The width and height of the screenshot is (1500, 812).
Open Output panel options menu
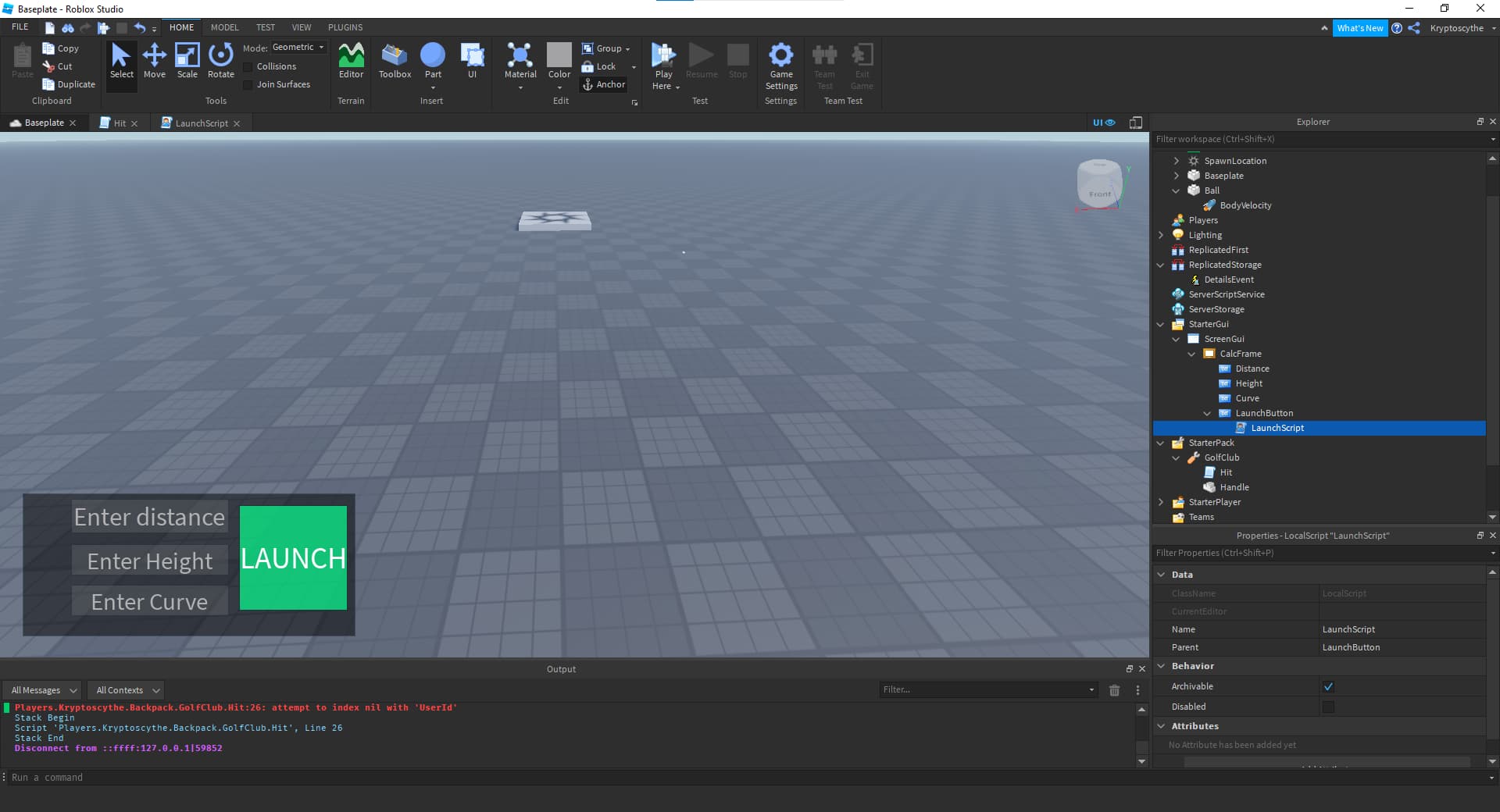(x=1137, y=690)
